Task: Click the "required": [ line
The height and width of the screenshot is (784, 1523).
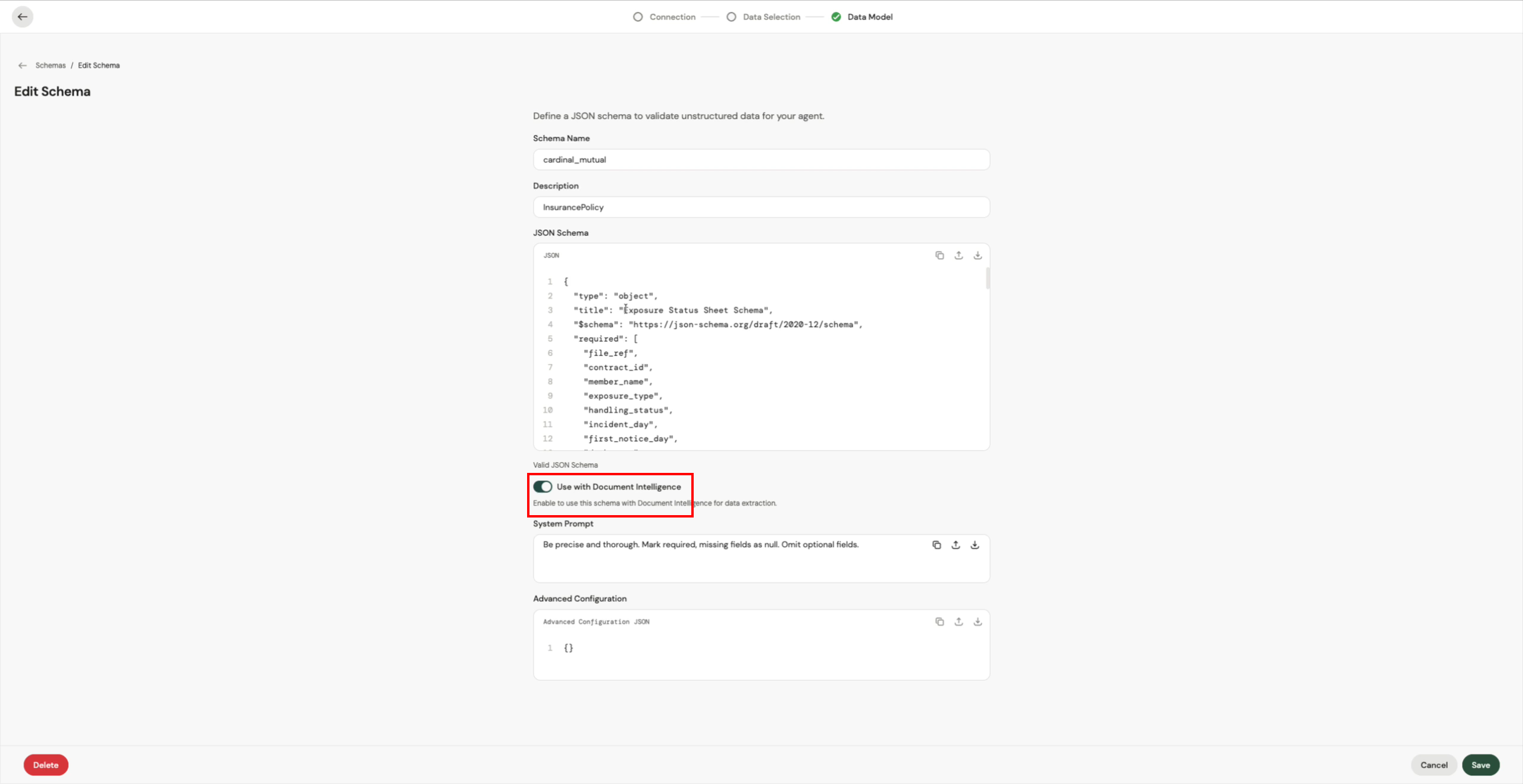Action: pyautogui.click(x=606, y=338)
